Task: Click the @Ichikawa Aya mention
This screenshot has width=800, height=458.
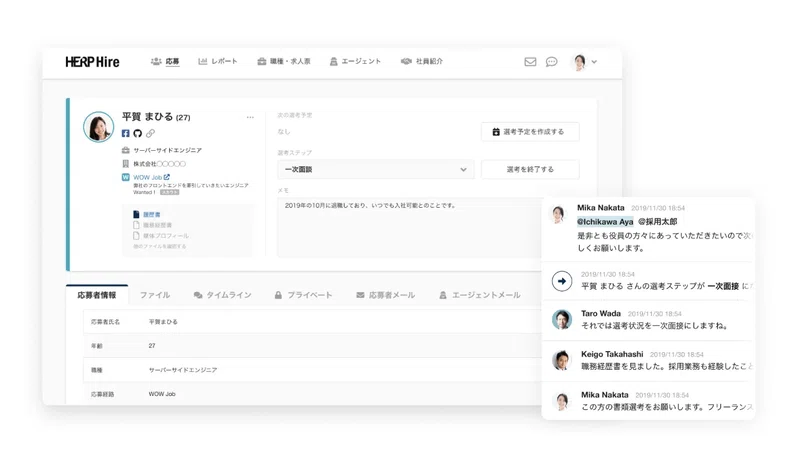Action: [x=605, y=221]
